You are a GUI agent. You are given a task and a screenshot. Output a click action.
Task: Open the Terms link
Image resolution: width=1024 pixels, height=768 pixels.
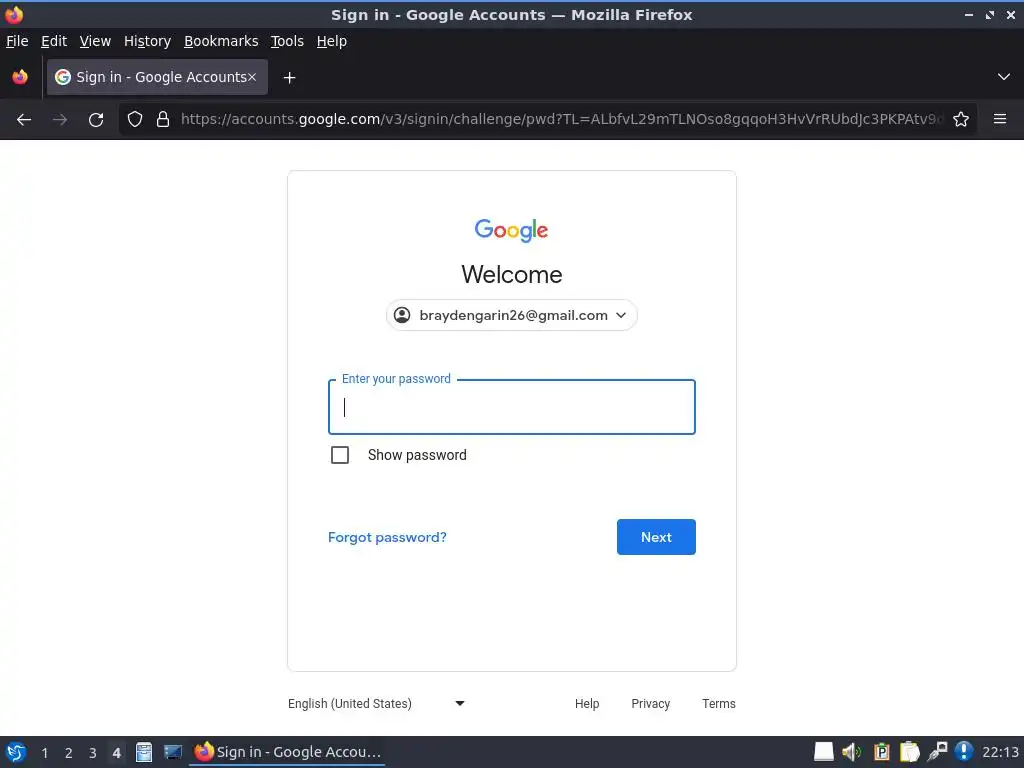[x=719, y=704]
